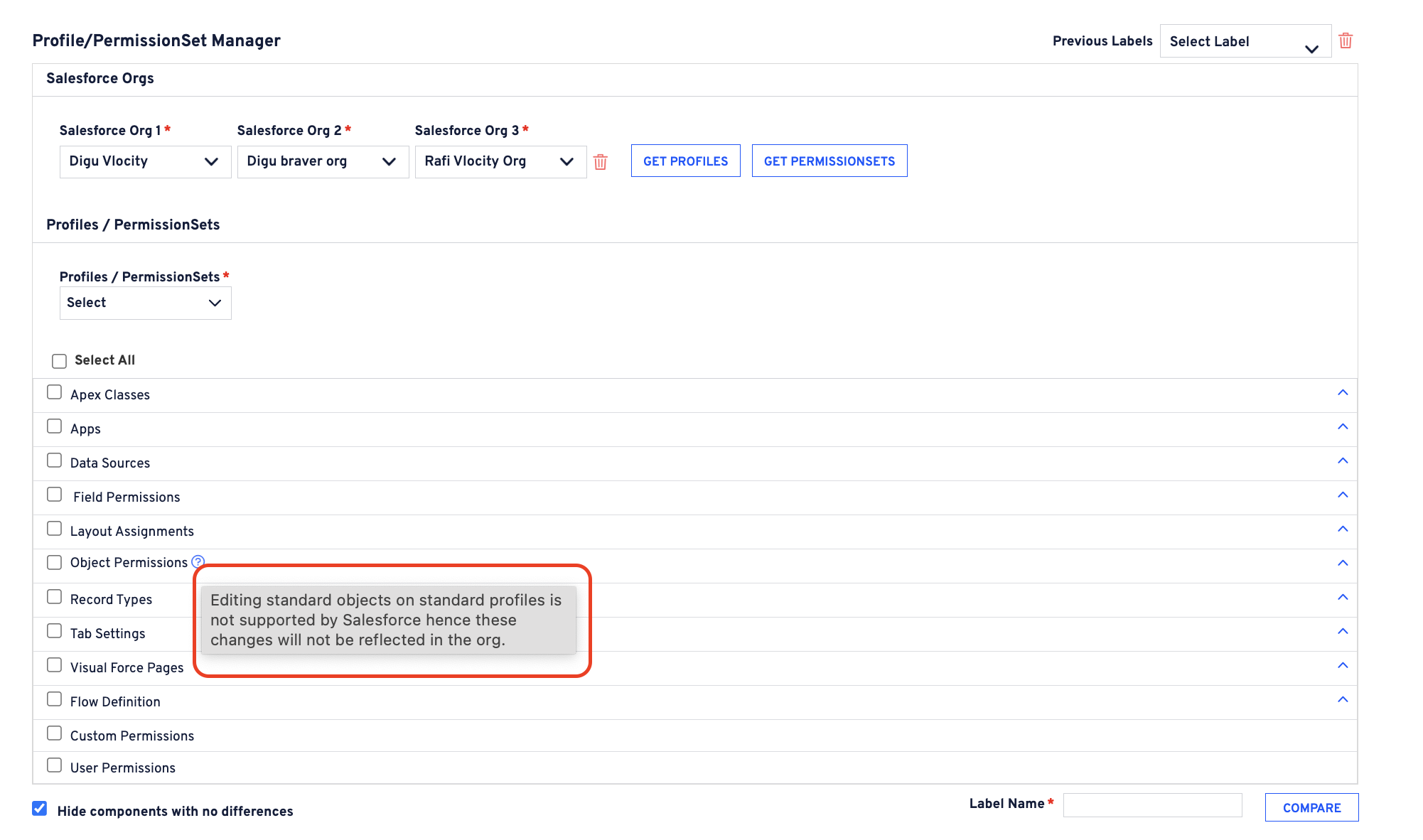Enable the Layout Assignments checkbox

55,529
